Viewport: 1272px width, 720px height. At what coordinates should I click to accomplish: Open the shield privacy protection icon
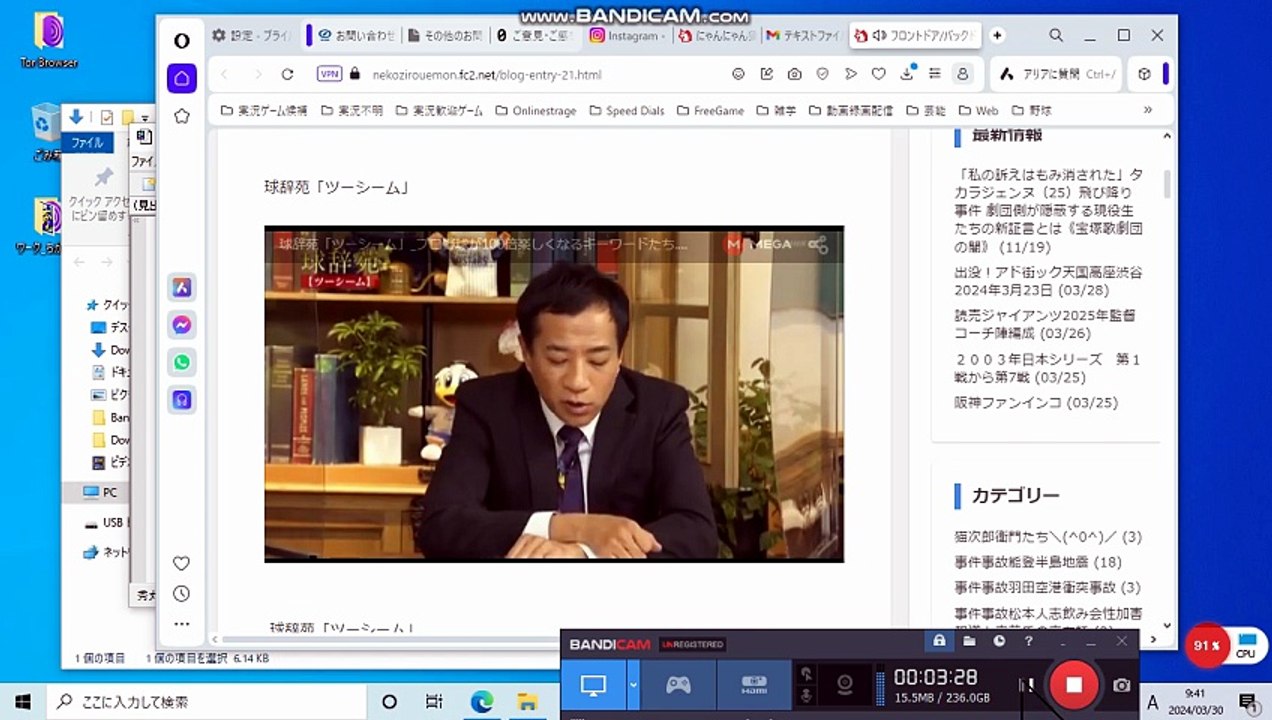pyautogui.click(x=822, y=74)
